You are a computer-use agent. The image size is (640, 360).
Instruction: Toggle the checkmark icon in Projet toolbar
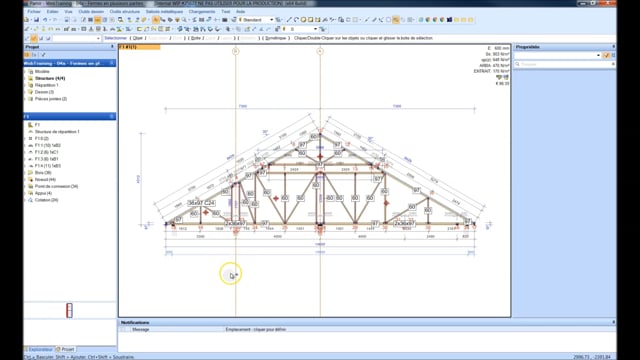[43, 55]
